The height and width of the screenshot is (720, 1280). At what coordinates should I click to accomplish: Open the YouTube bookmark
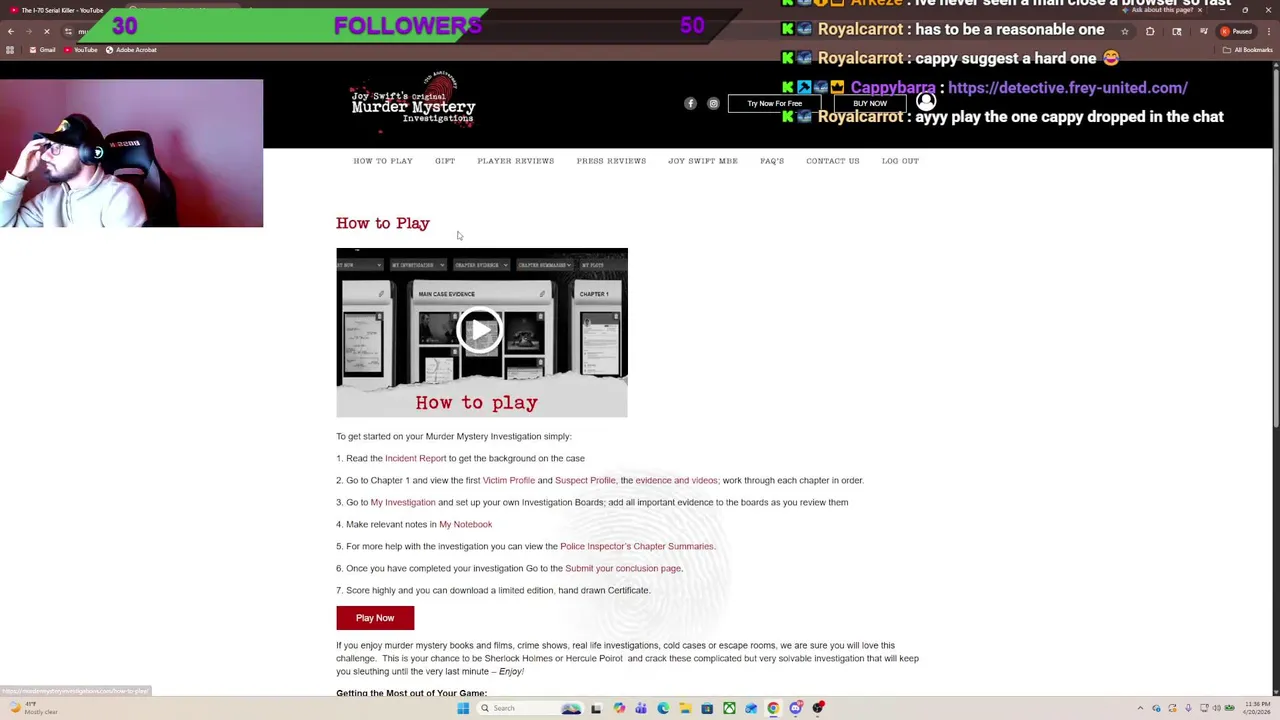79,50
